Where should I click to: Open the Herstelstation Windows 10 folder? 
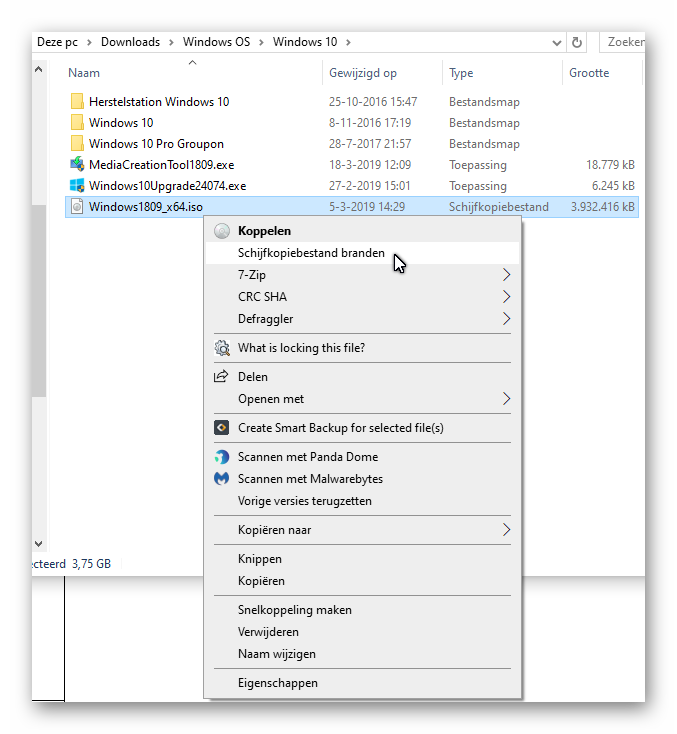tap(158, 102)
